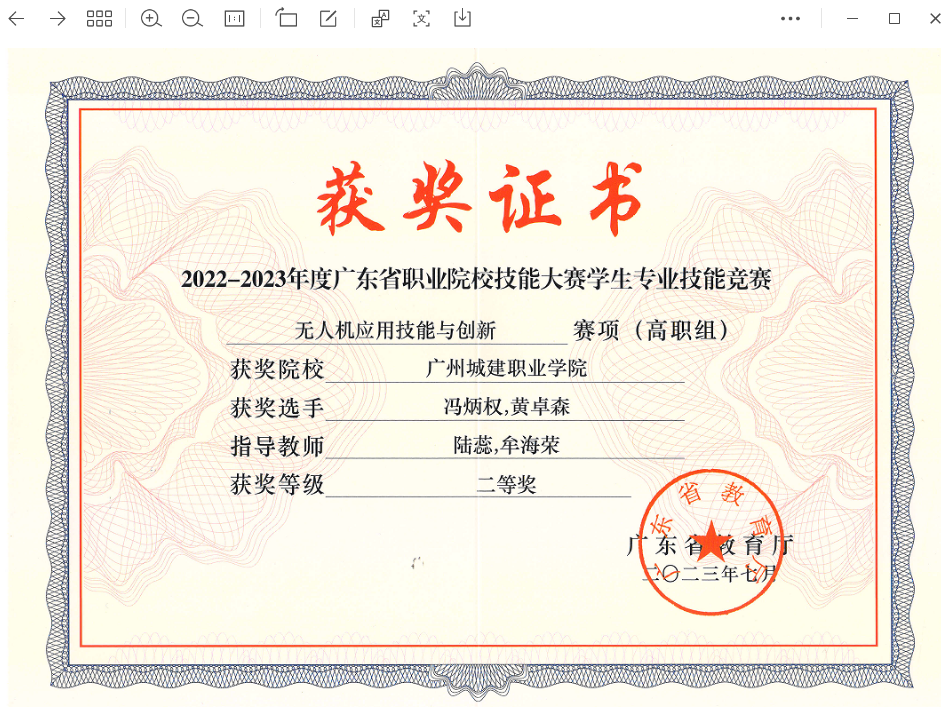
Task: Show the image at 1:1 actual size
Action: pyautogui.click(x=235, y=18)
